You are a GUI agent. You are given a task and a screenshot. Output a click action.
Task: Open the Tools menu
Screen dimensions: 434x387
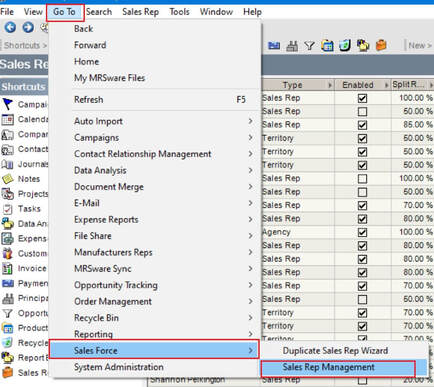pyautogui.click(x=179, y=12)
